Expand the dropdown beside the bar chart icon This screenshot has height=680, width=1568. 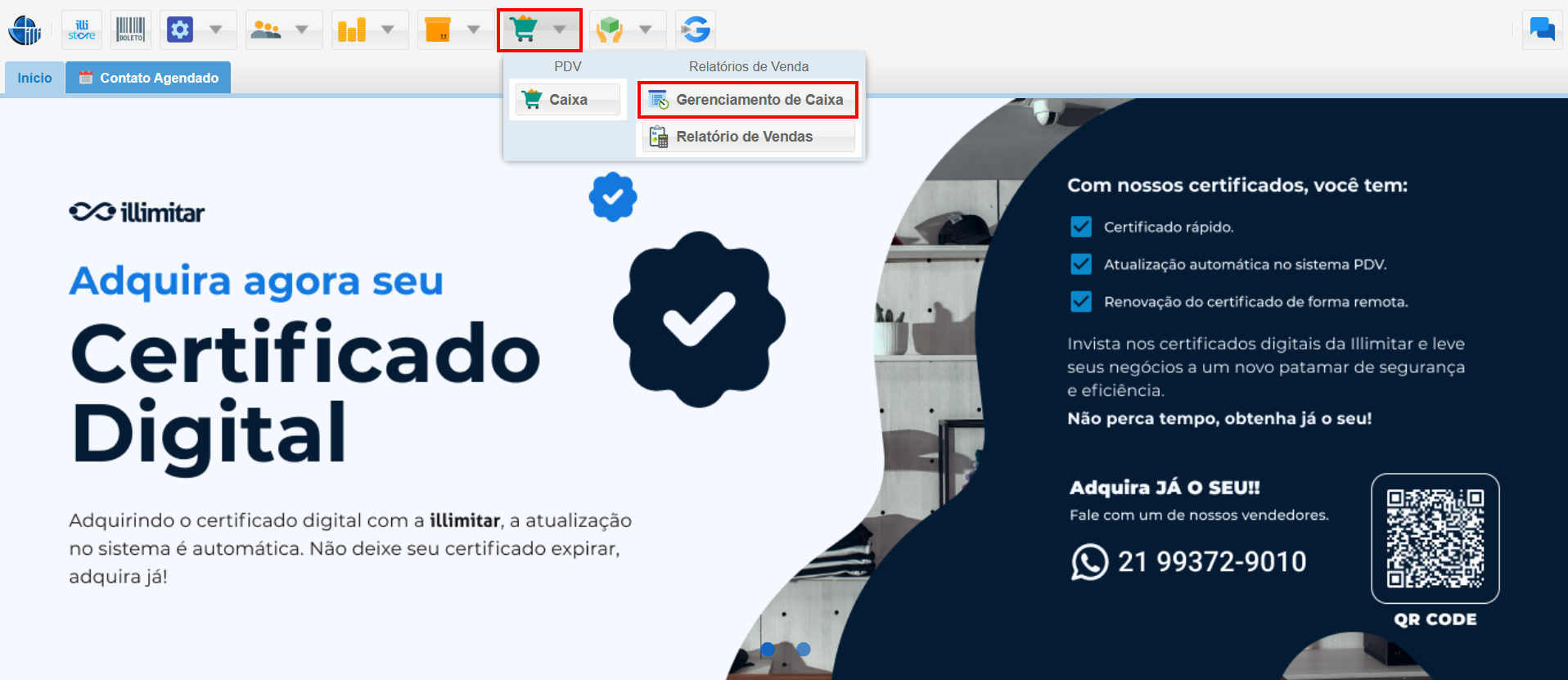(388, 30)
